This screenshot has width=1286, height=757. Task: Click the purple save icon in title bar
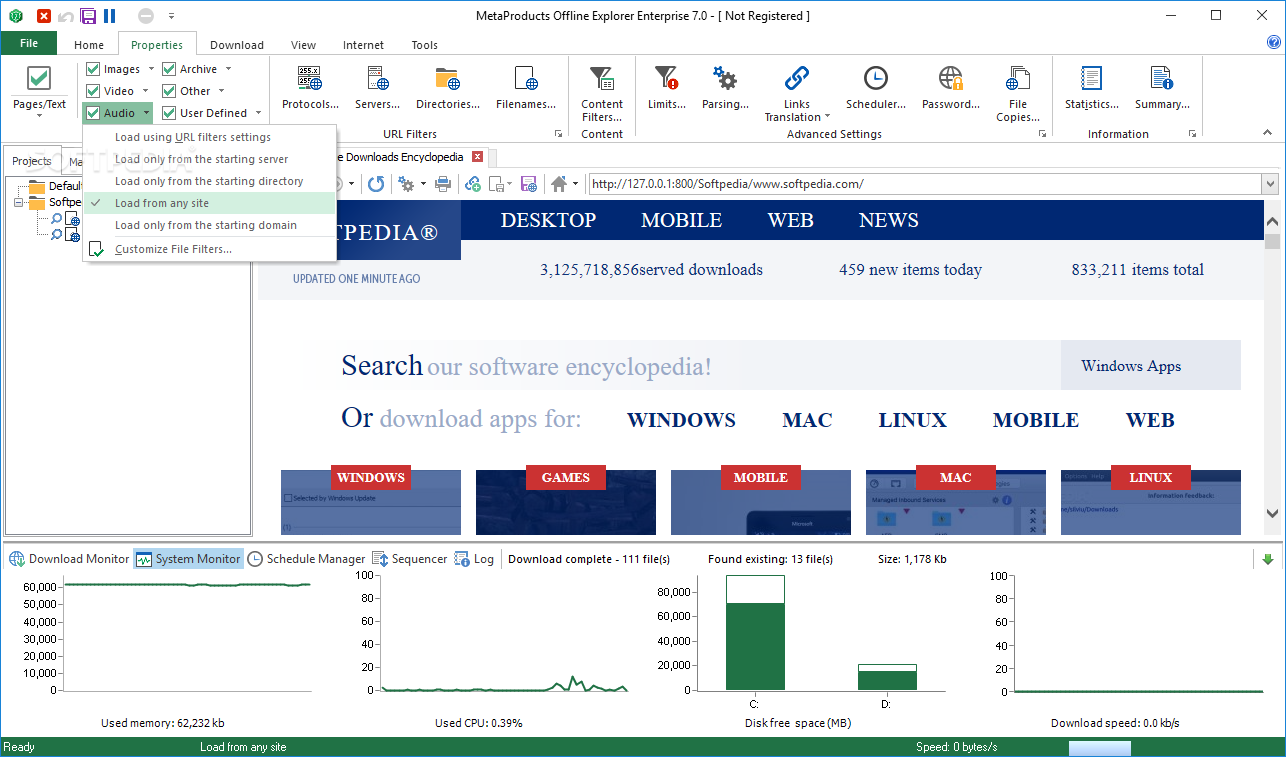point(88,16)
